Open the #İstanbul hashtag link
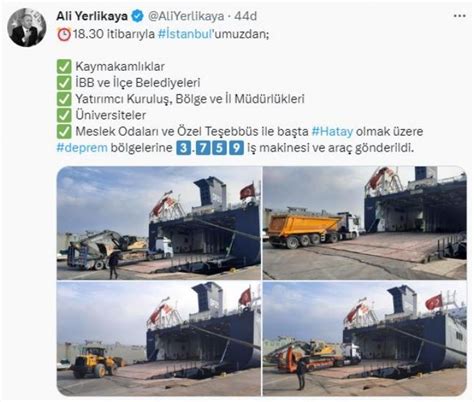474x402 pixels. (185, 34)
